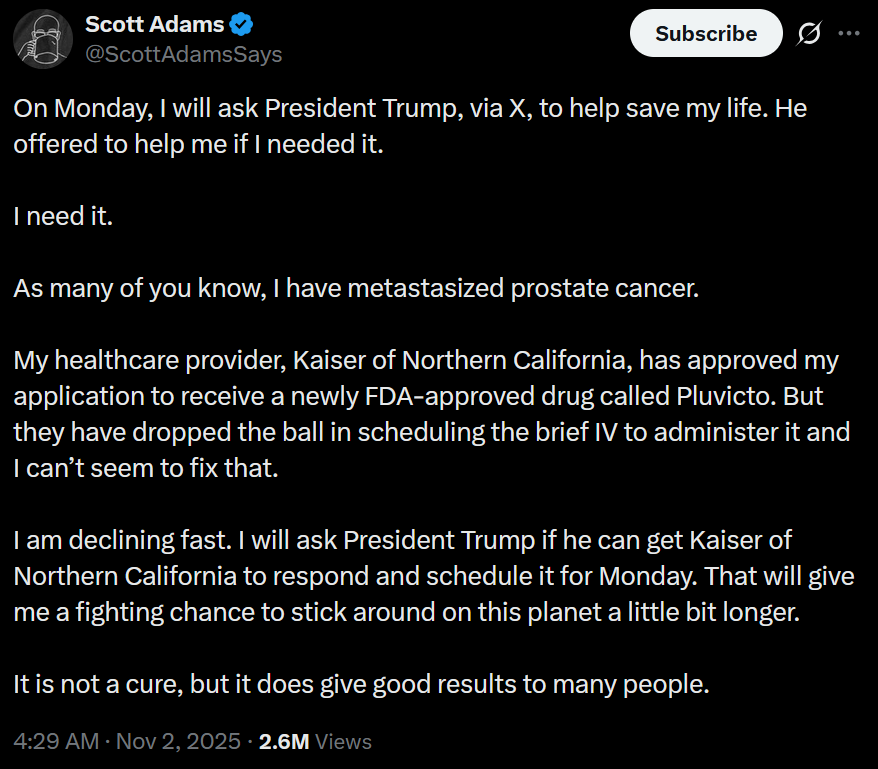Click the Scott Adams display name
This screenshot has height=769, width=878.
pyautogui.click(x=154, y=25)
